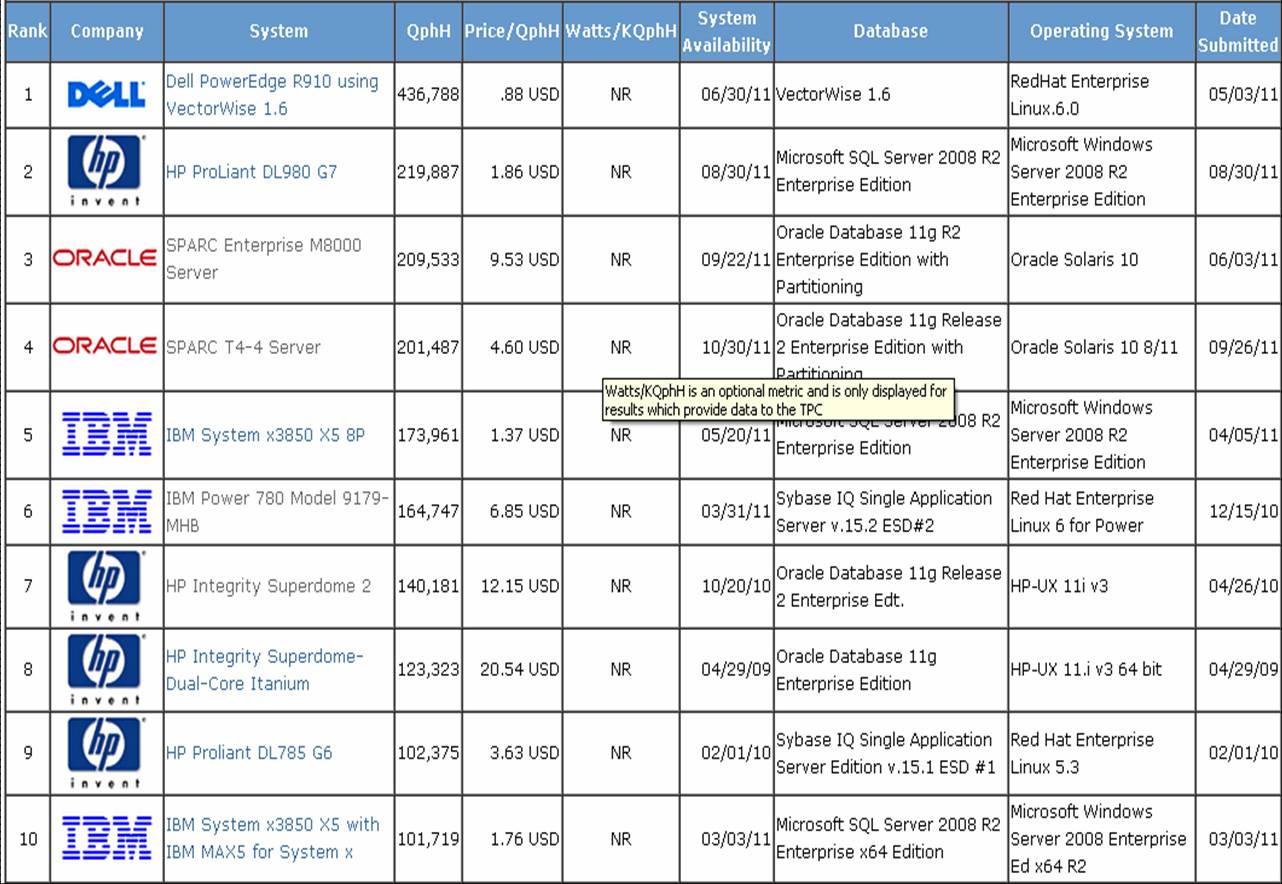The image size is (1282, 884).
Task: Click the IBM logo beside Power 780 Model
Action: (x=106, y=511)
